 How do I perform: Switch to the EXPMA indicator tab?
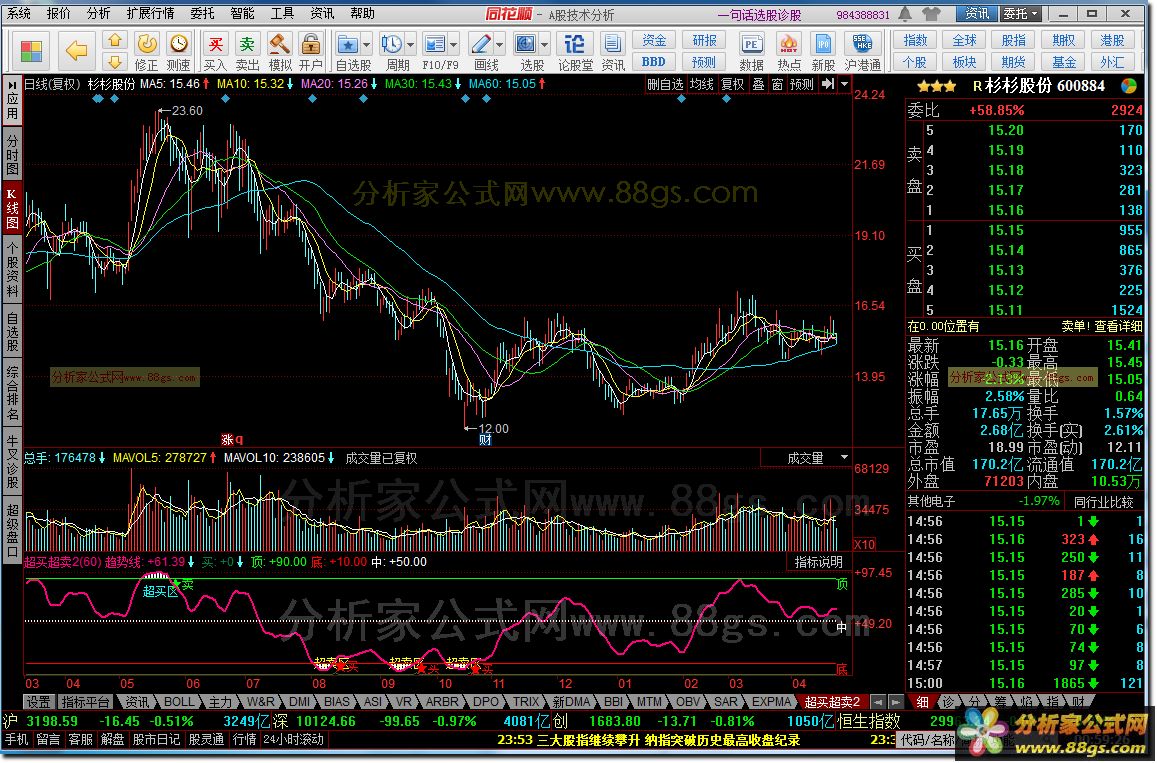[771, 702]
